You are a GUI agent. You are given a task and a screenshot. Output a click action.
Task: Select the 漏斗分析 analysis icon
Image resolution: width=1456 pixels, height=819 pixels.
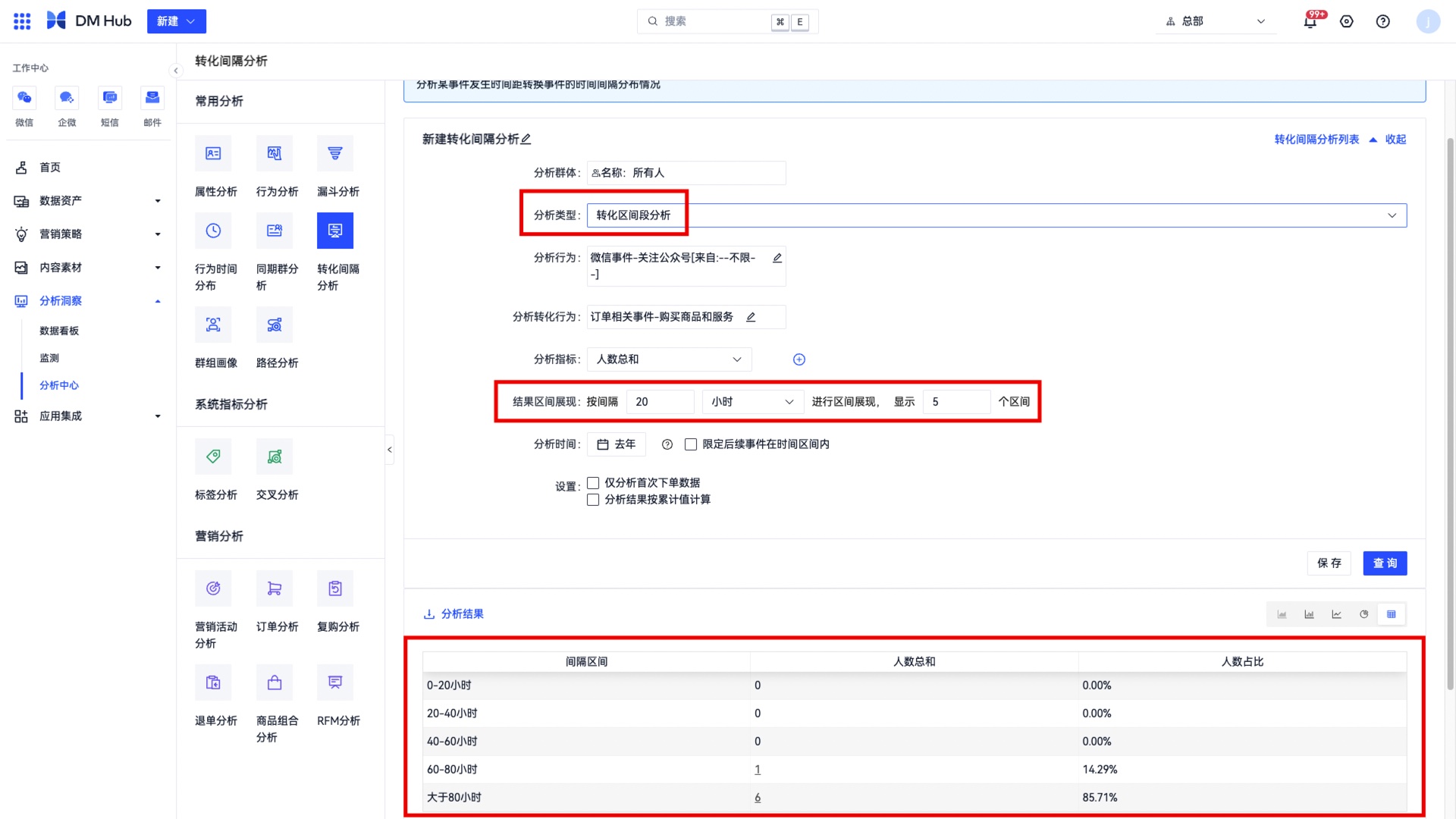click(x=335, y=153)
